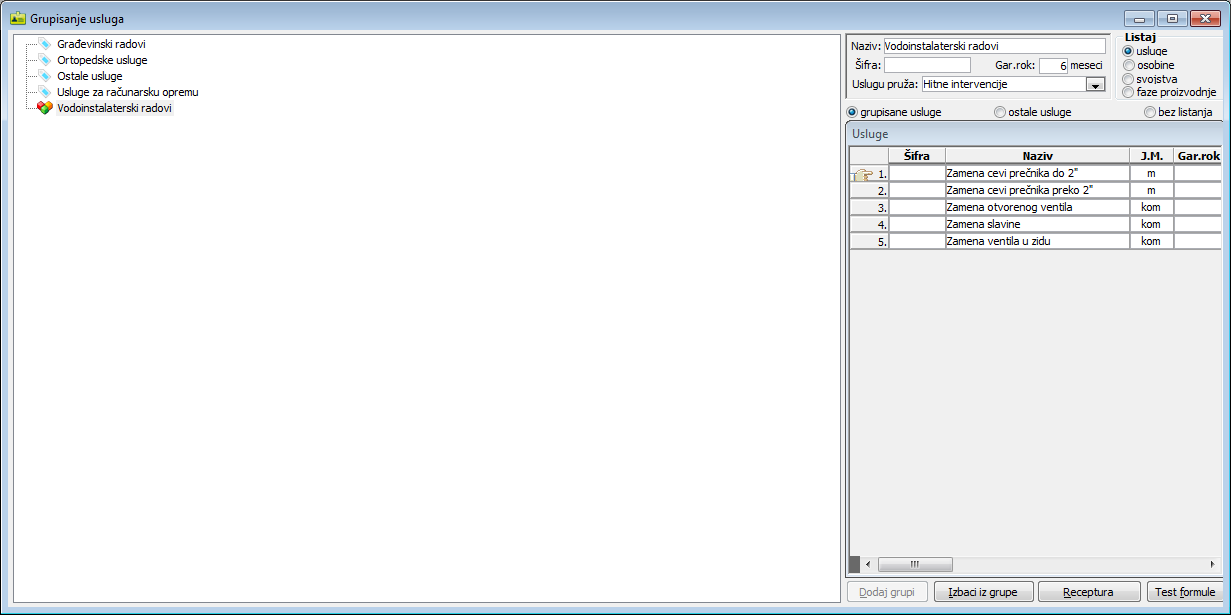
Task: Click the tag icon beside Građevinski radovi
Action: [44, 44]
